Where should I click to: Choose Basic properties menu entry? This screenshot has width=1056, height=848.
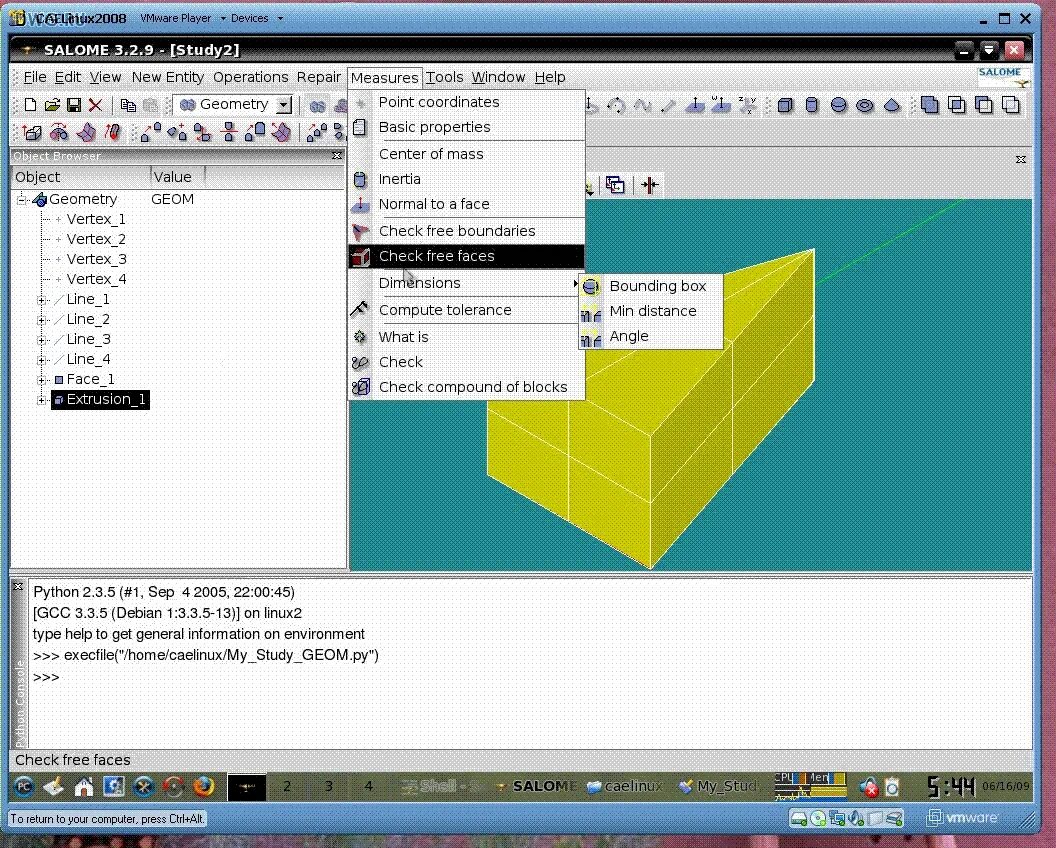(x=466, y=127)
